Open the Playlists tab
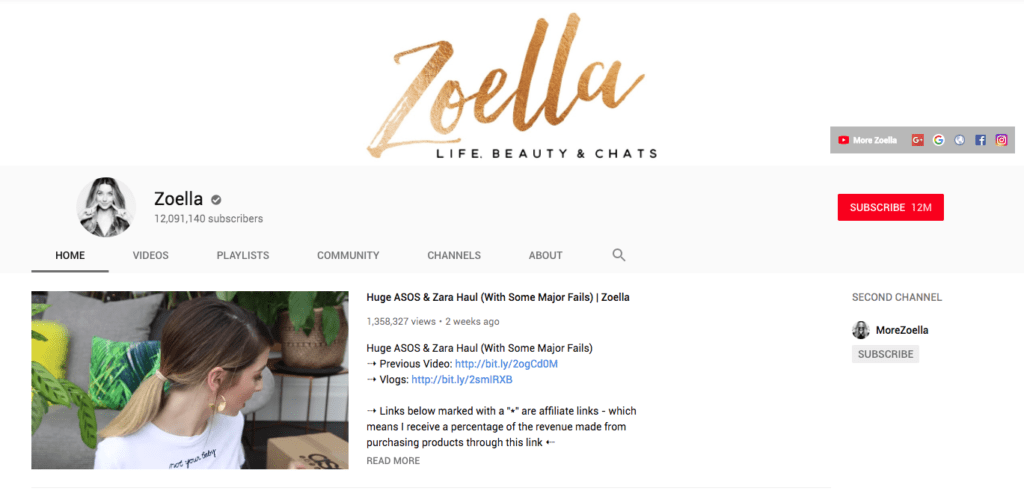Screen dimensions: 1024x494 click(243, 255)
